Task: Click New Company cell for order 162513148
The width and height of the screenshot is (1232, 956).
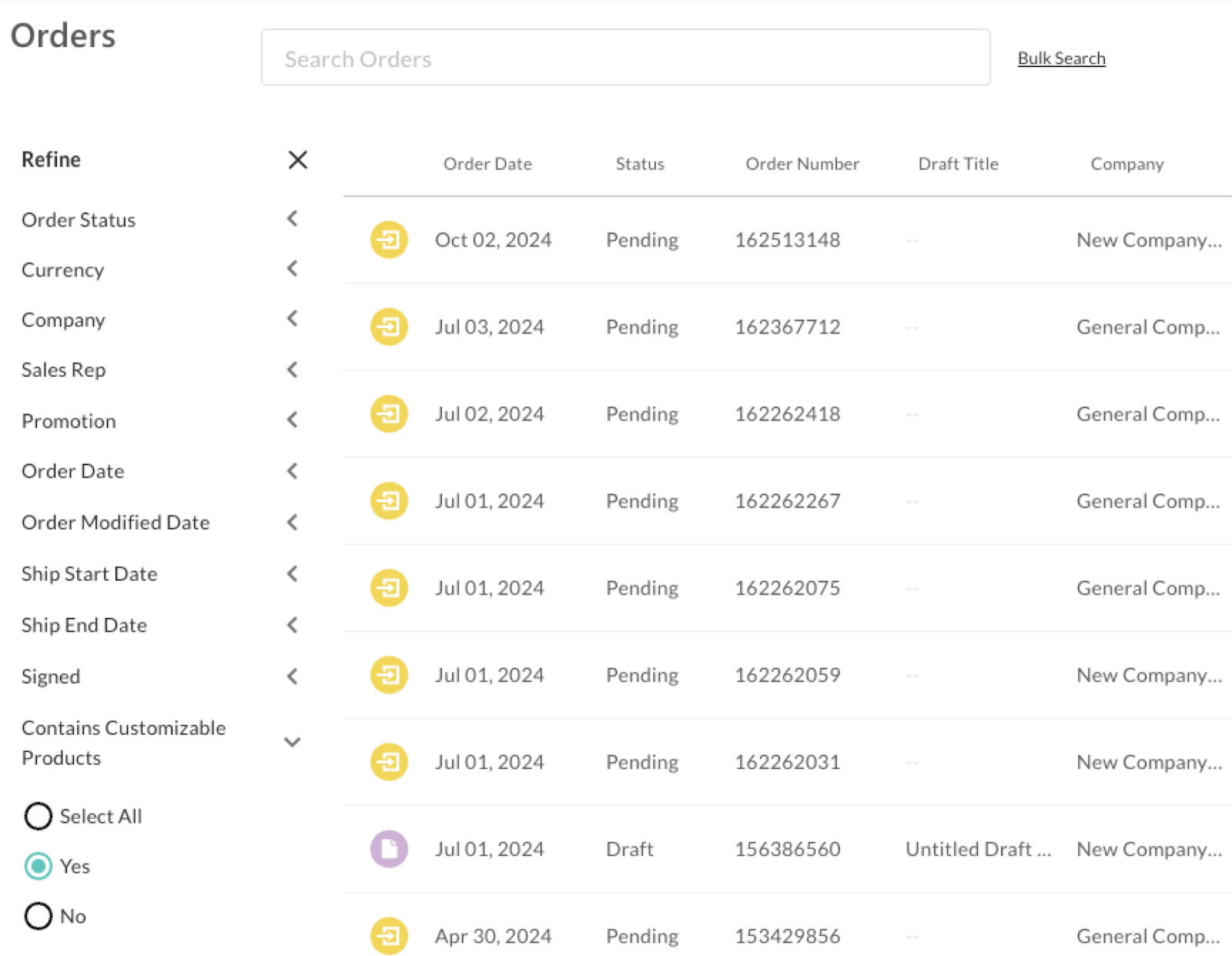Action: pyautogui.click(x=1149, y=240)
